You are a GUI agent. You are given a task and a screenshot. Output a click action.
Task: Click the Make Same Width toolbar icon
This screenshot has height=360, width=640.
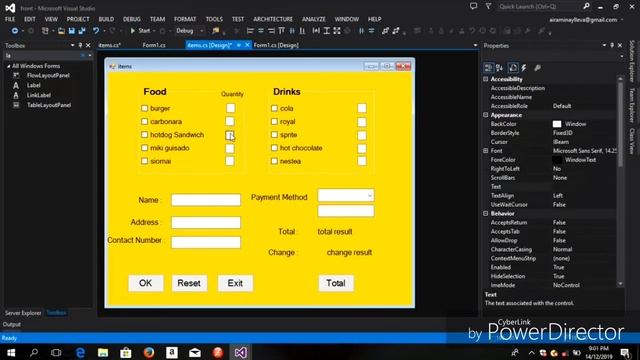point(316,31)
